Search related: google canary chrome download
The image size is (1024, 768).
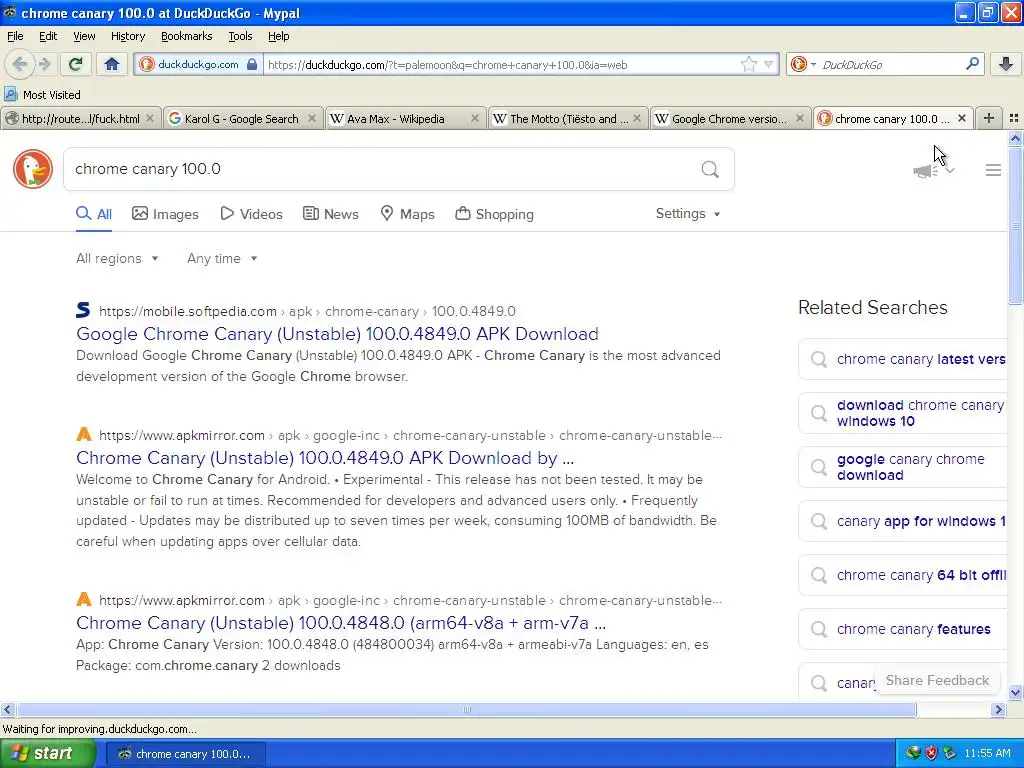(903, 468)
